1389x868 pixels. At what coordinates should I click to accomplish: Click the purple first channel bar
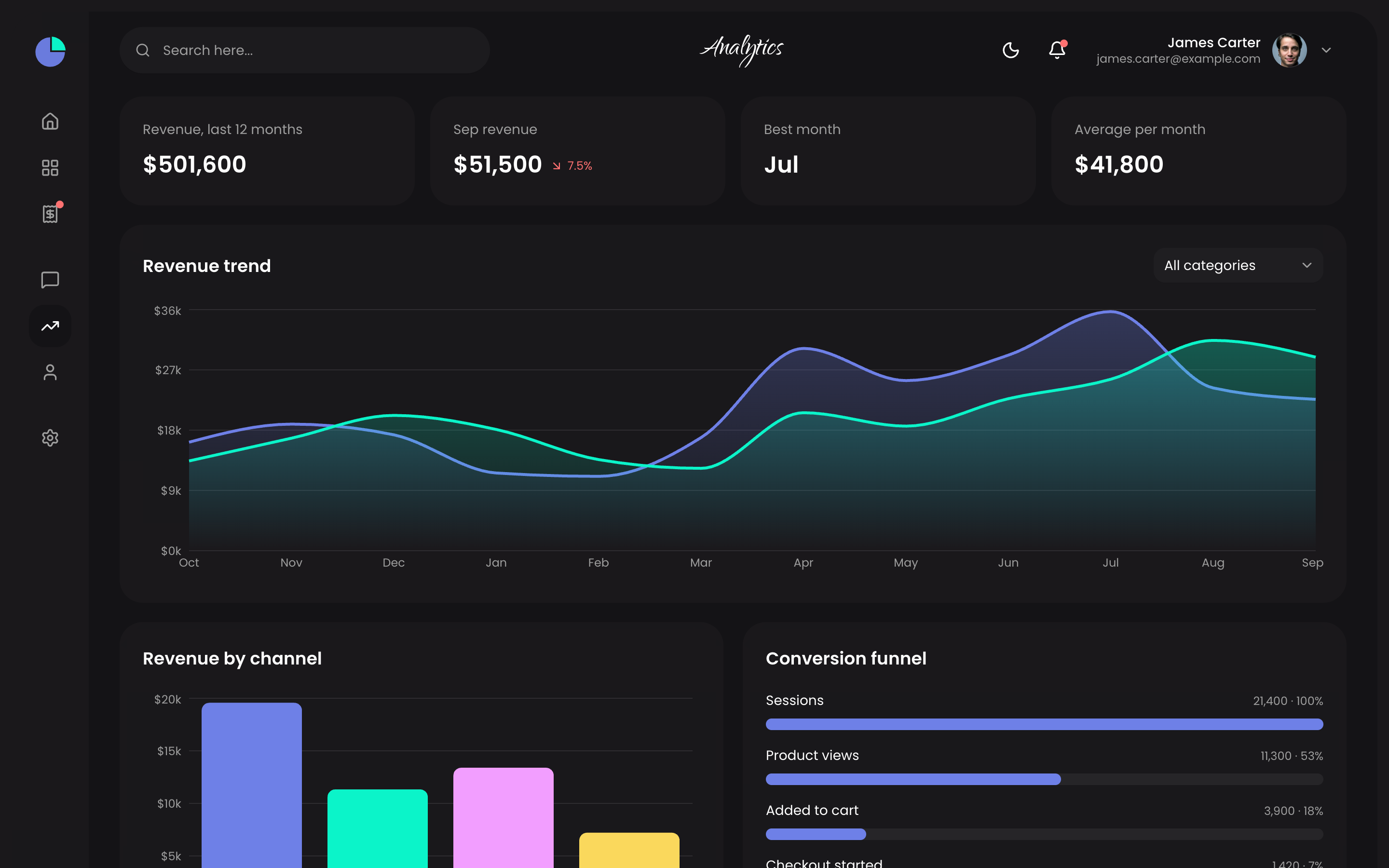pos(251,786)
